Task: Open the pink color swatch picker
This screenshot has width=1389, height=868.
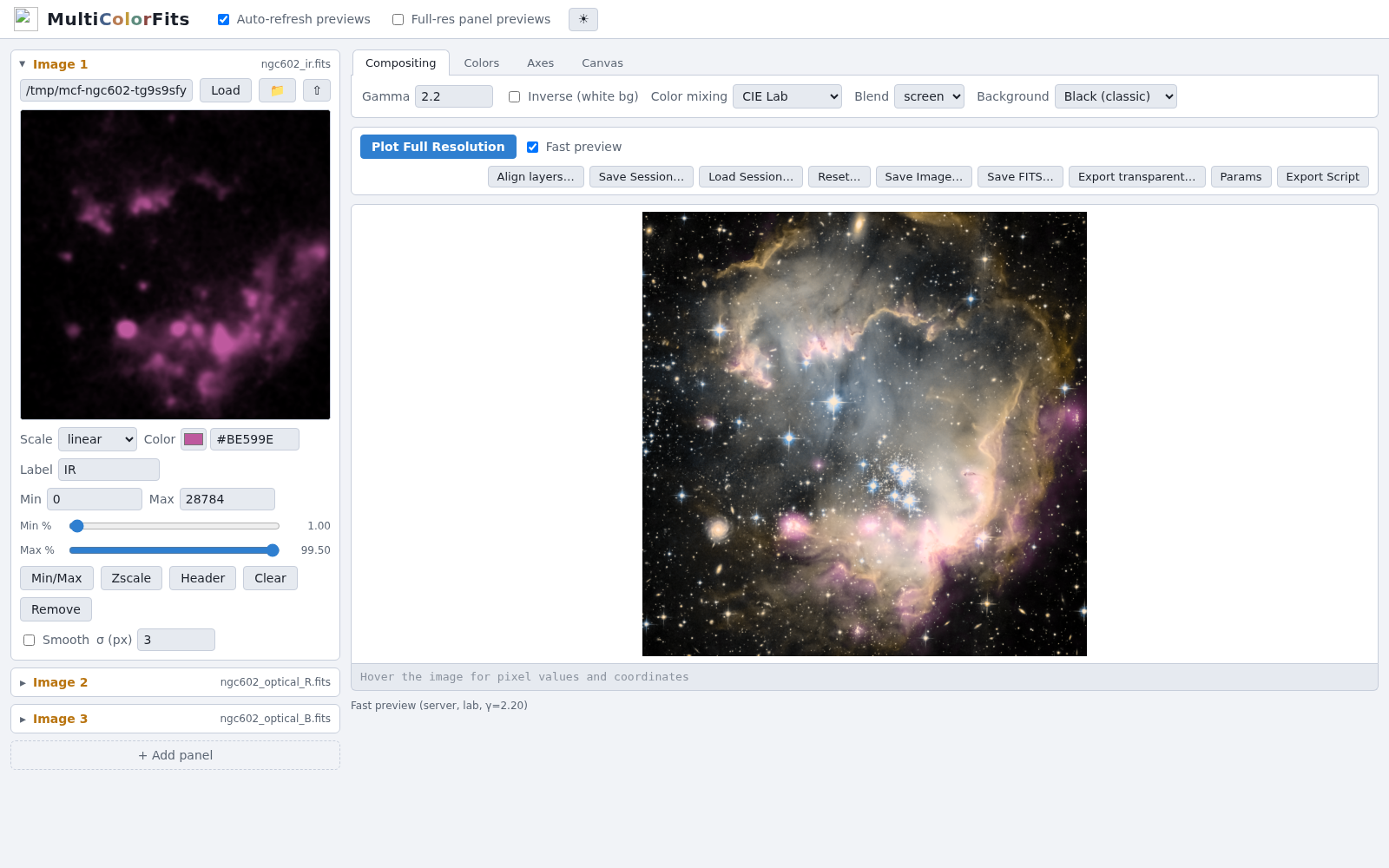Action: click(x=194, y=439)
